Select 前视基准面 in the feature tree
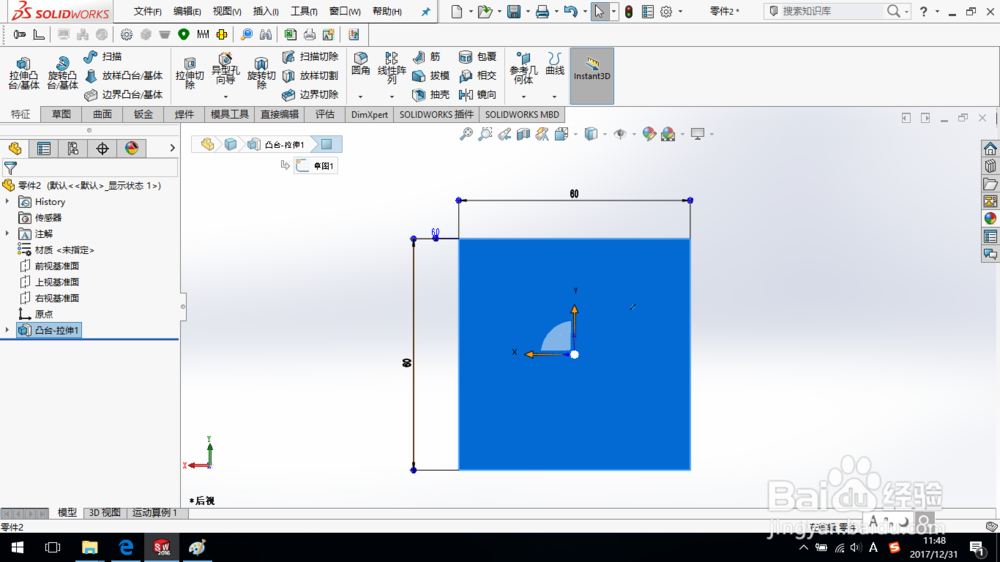 tap(50, 266)
